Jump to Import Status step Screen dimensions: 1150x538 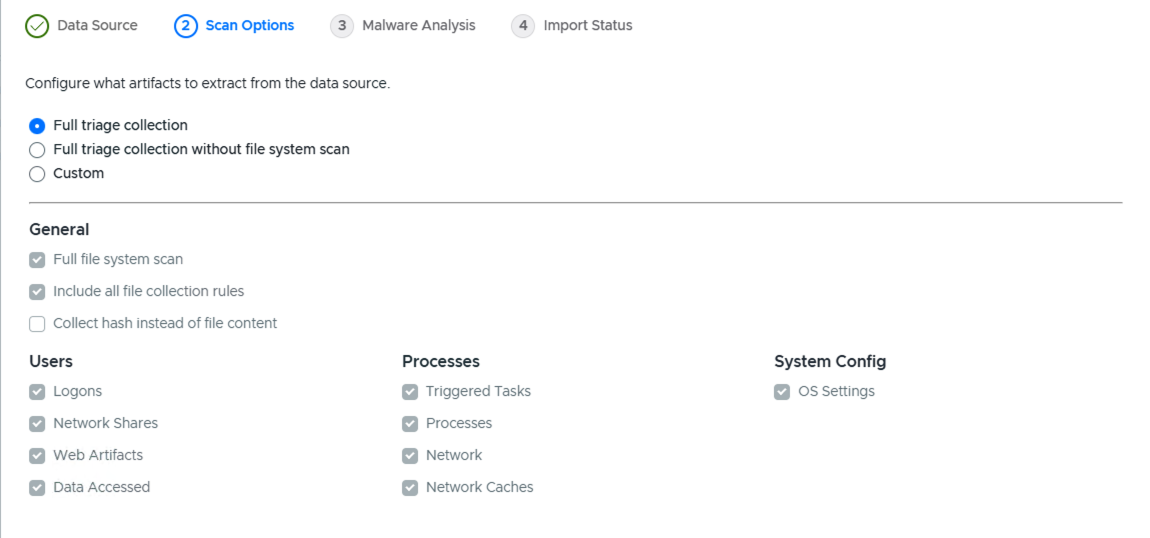point(587,26)
